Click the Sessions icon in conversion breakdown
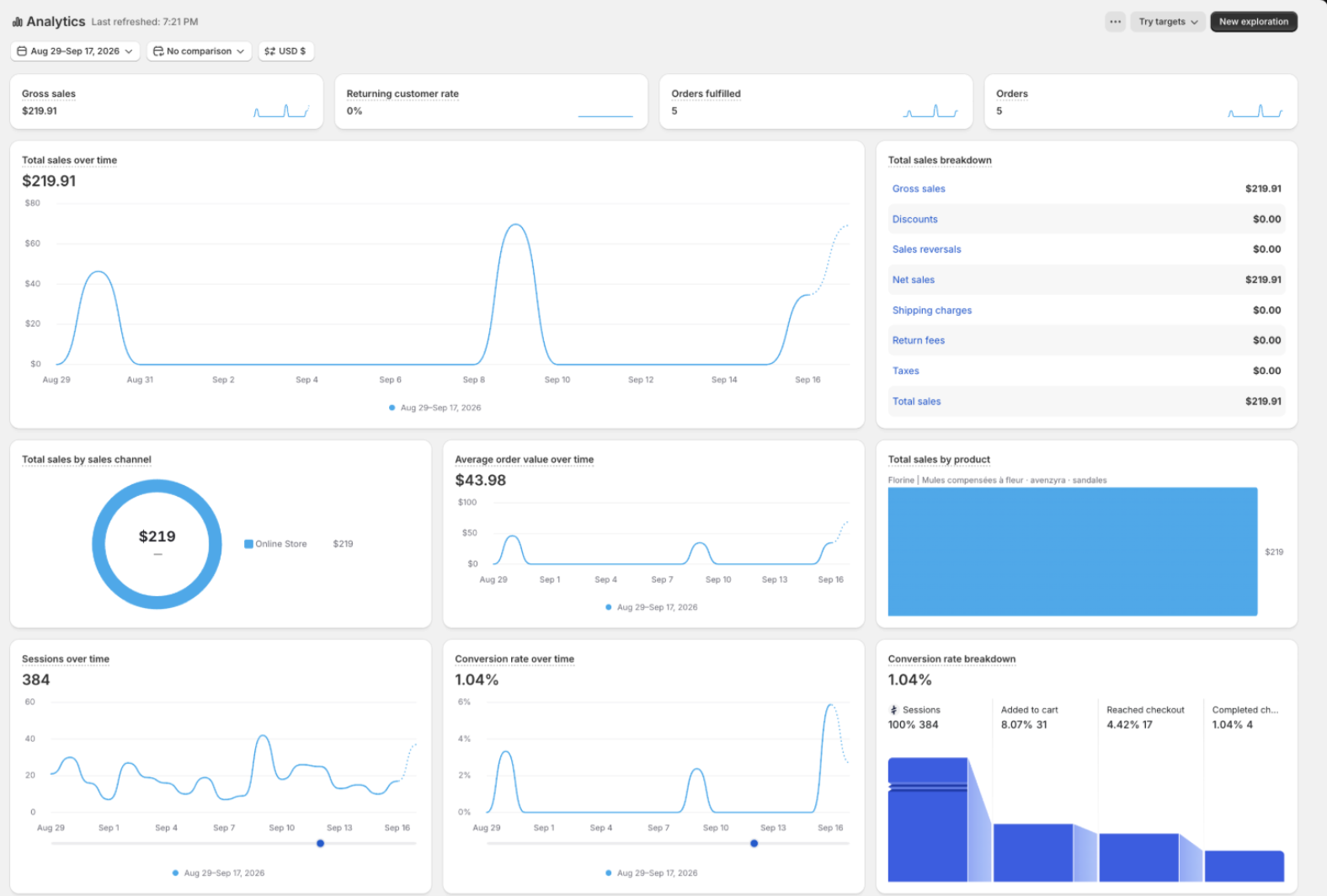Viewport: 1327px width, 896px height. click(893, 710)
